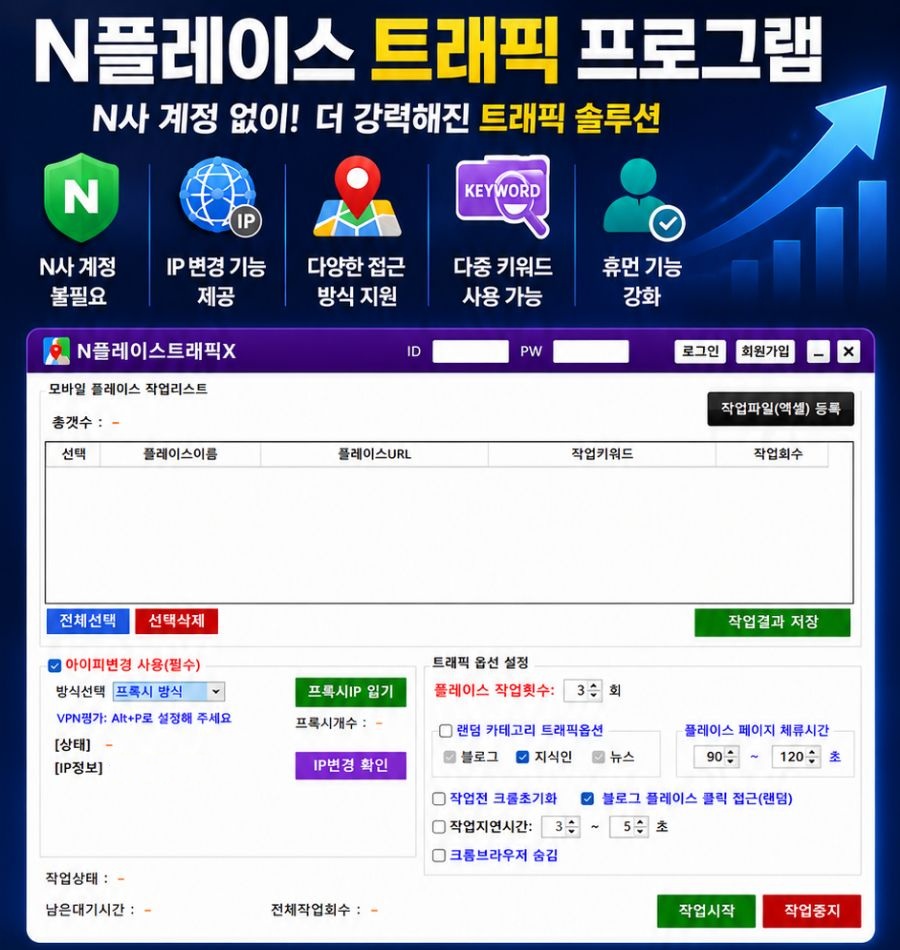Click the 트래픽 옵션 설정 label
The image size is (900, 950).
point(480,663)
